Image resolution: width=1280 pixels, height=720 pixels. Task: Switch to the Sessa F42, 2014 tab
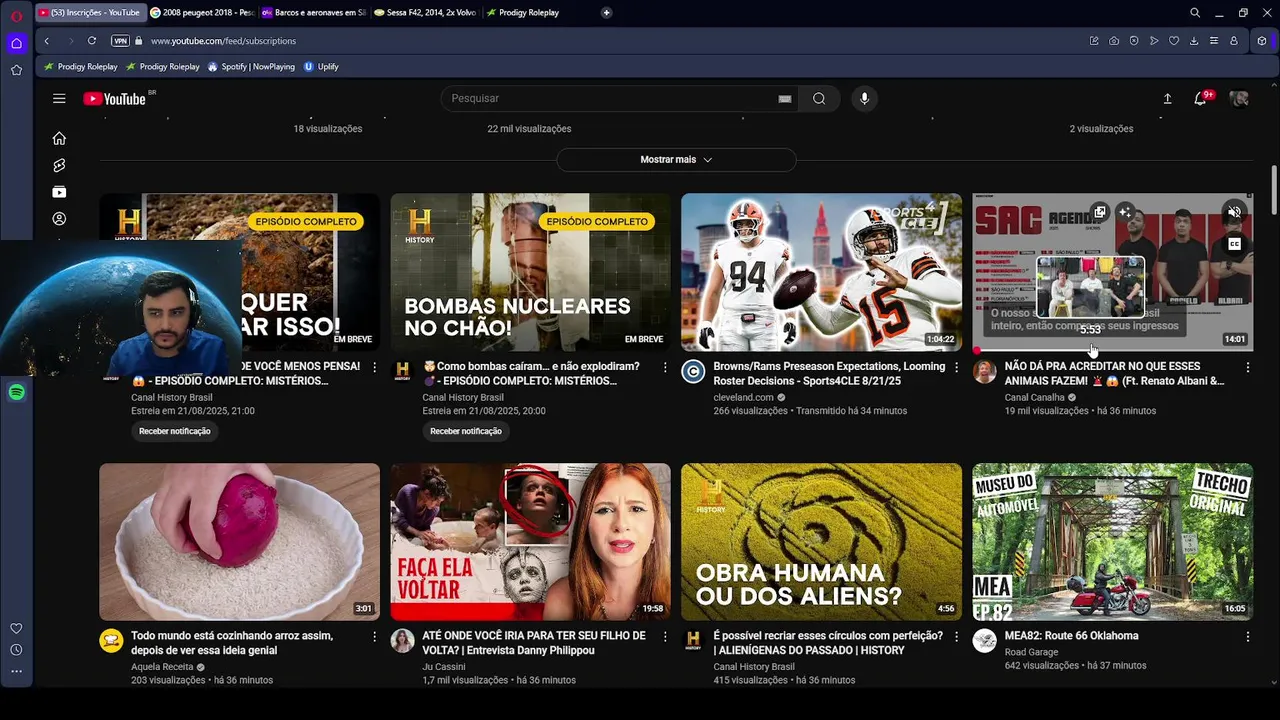(x=426, y=13)
